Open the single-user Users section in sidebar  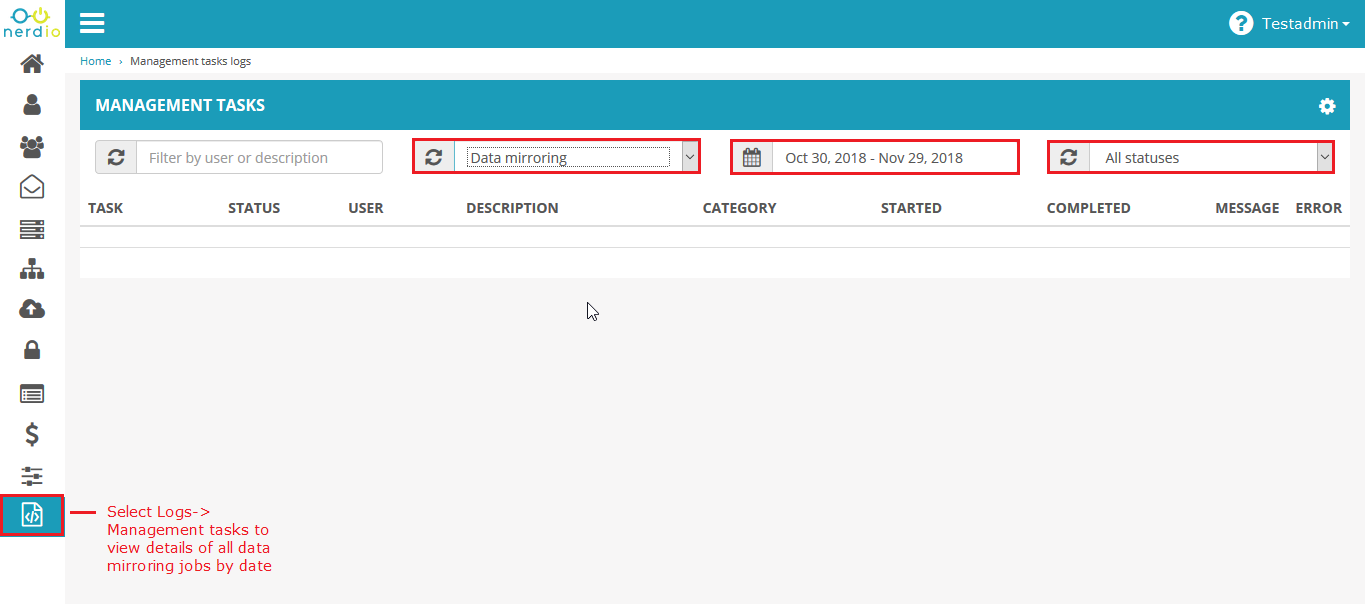(x=32, y=104)
